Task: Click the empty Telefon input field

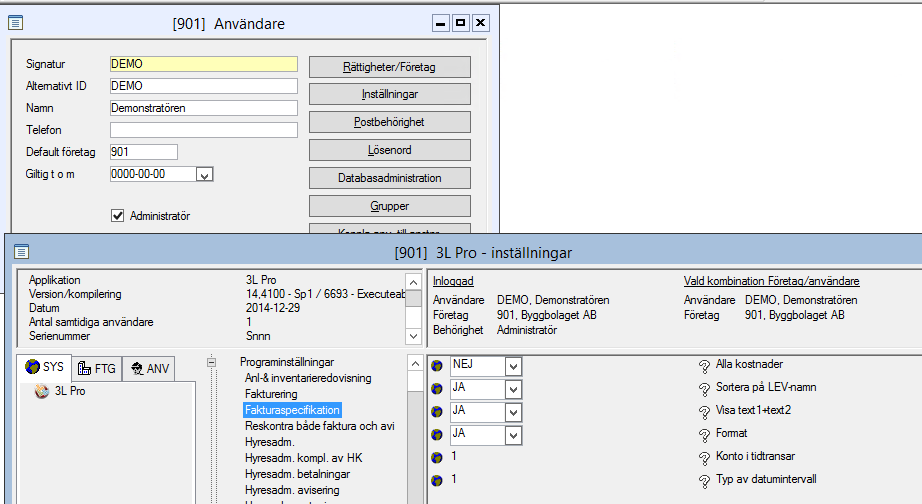Action: coord(203,130)
